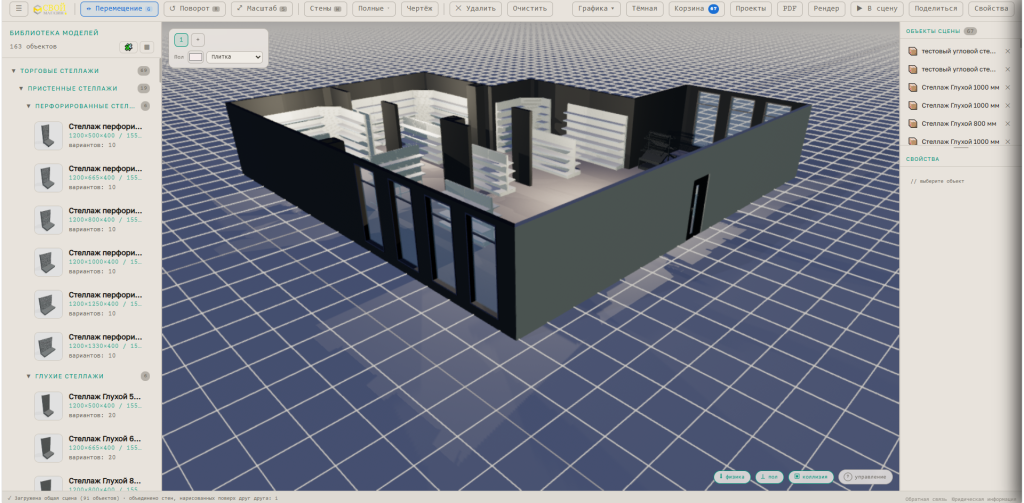Open the hamburger menu icon
This screenshot has width=1024, height=503.
pos(20,9)
